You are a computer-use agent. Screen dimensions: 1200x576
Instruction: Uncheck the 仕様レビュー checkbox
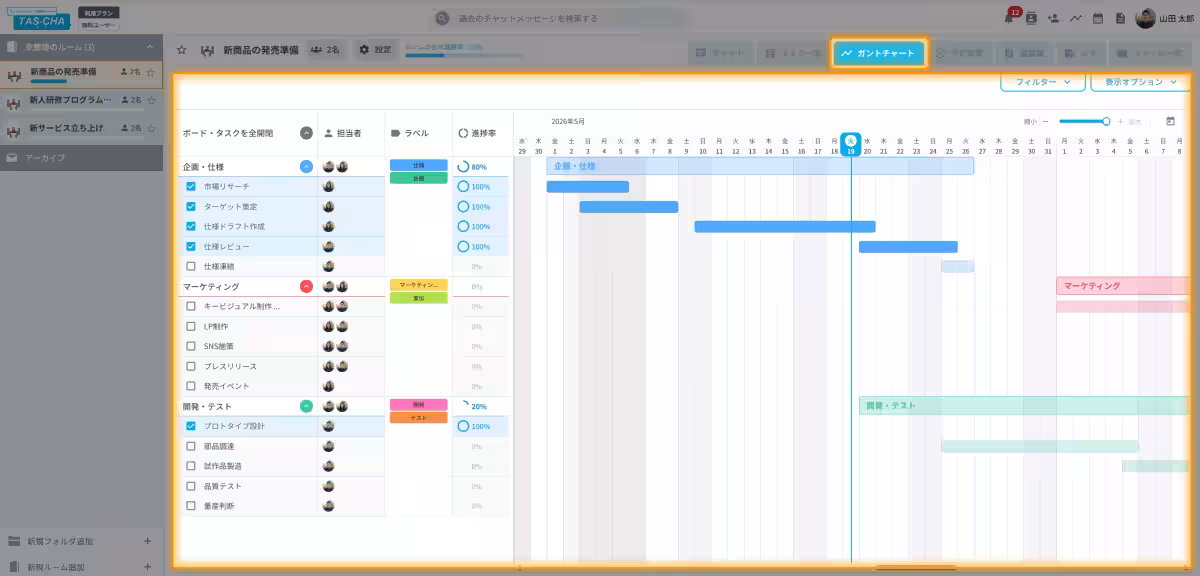pos(191,247)
